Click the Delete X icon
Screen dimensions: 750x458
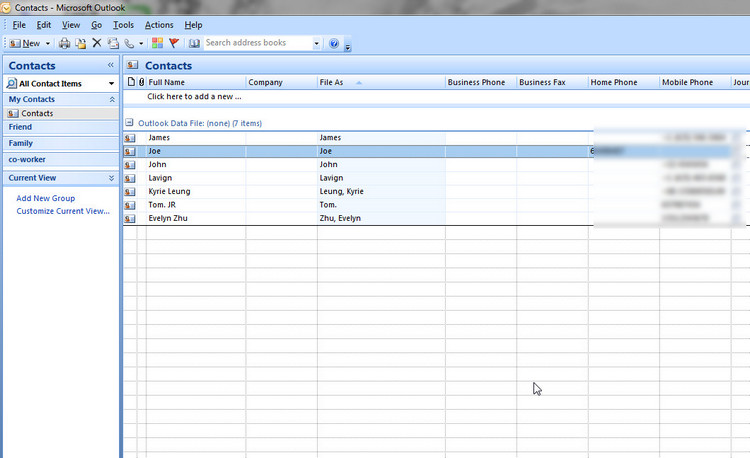click(97, 43)
